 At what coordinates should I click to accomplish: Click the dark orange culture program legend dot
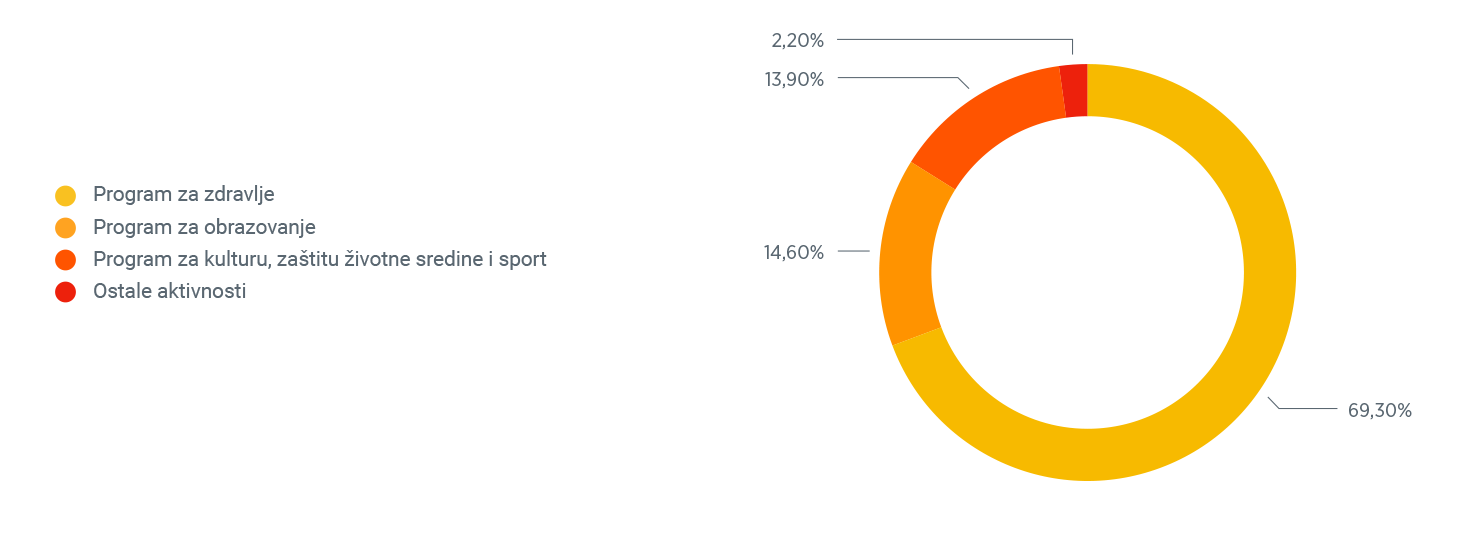(66, 260)
